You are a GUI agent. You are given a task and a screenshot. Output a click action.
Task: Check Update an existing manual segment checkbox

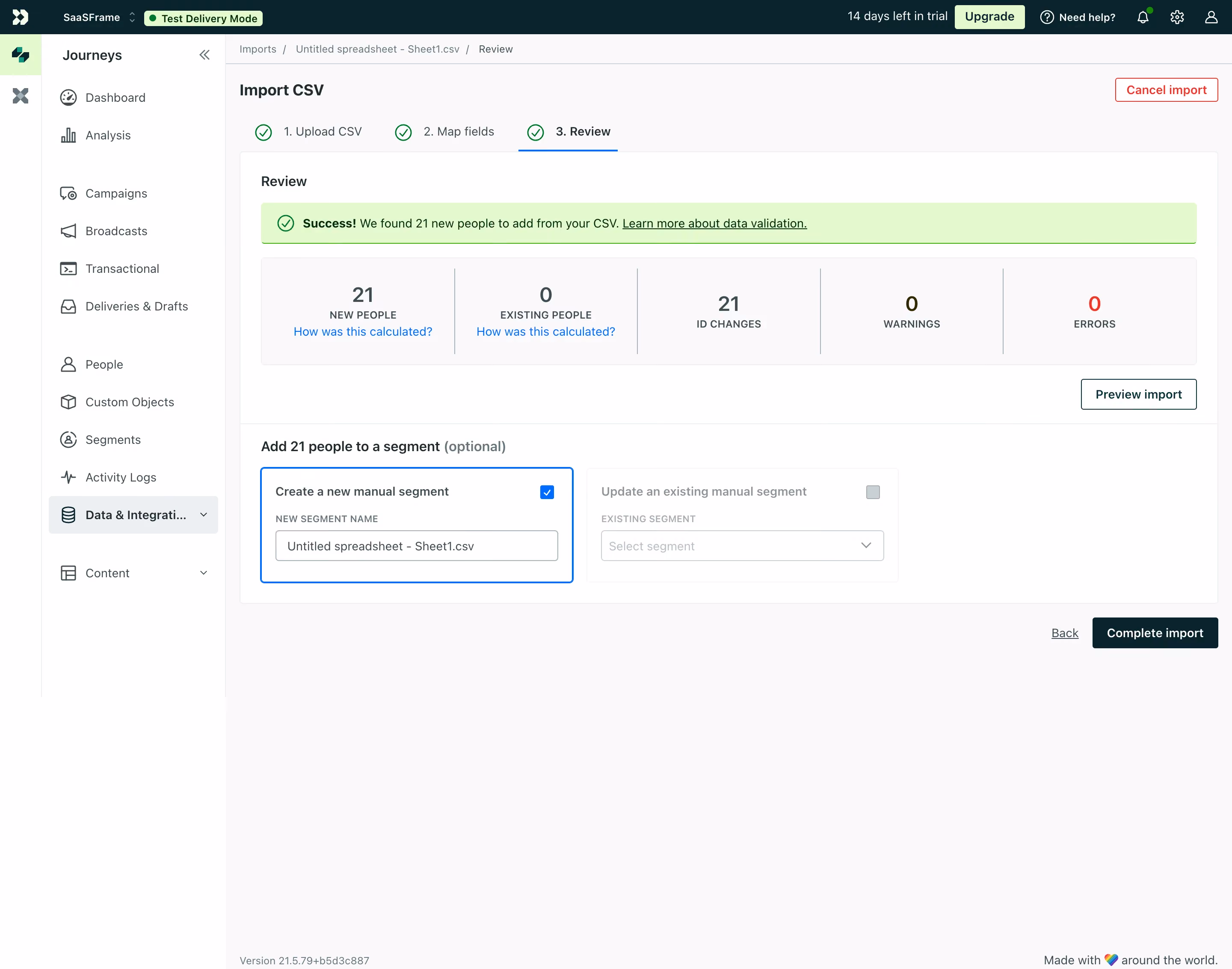point(873,492)
